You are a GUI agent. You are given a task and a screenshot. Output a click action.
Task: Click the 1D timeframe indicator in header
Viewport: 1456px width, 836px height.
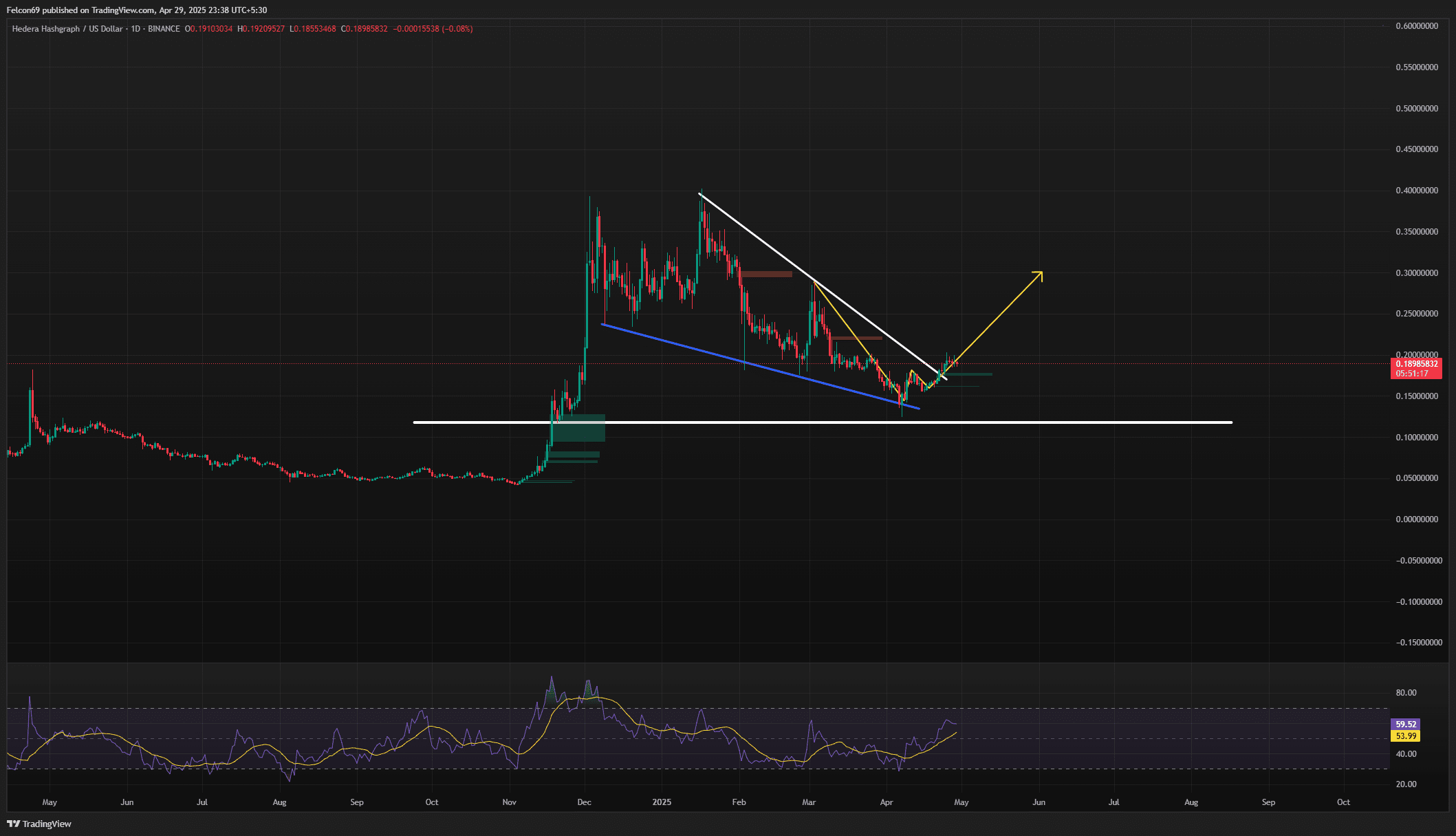pos(135,29)
